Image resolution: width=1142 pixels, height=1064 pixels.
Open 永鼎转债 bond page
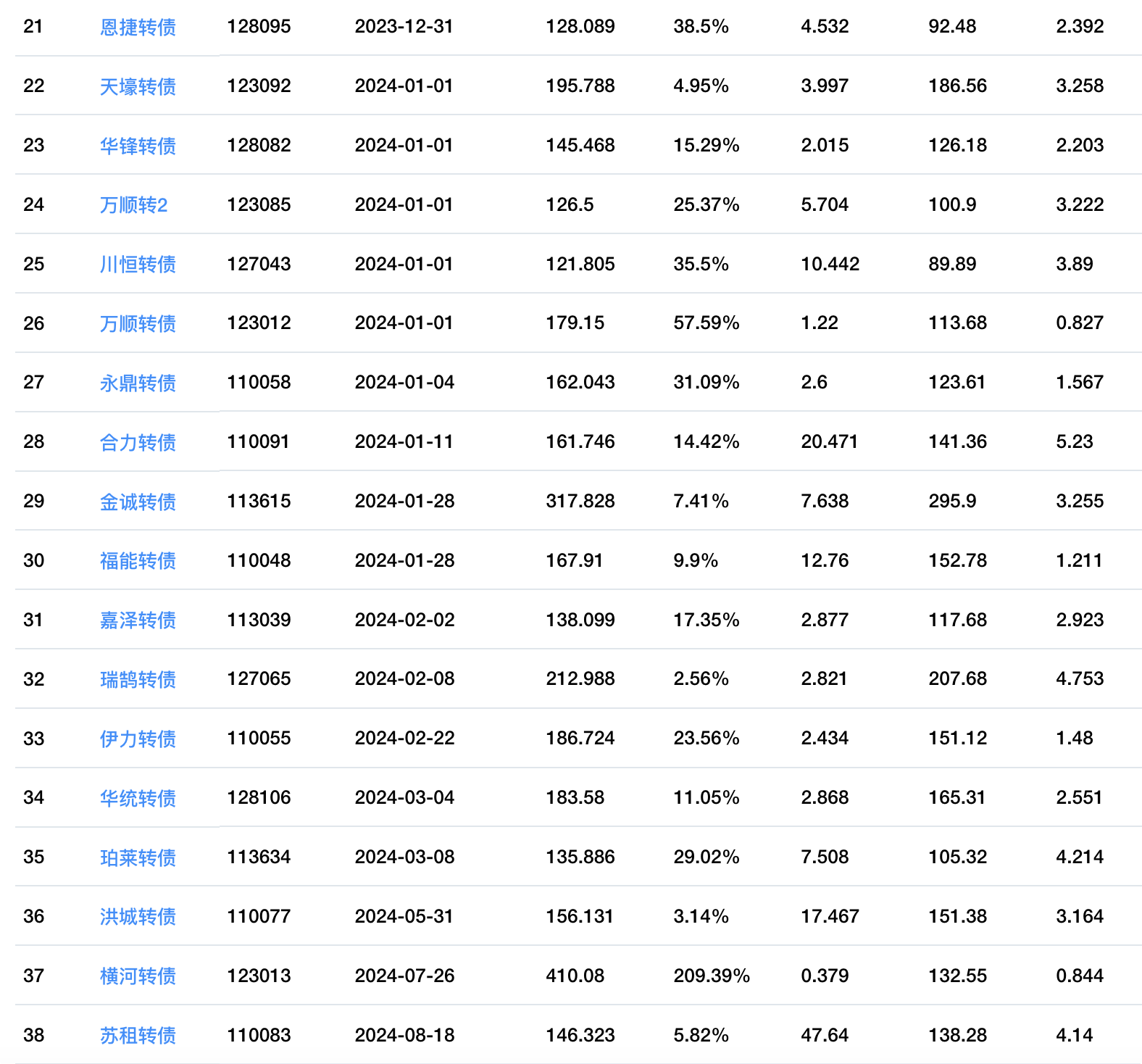(138, 383)
